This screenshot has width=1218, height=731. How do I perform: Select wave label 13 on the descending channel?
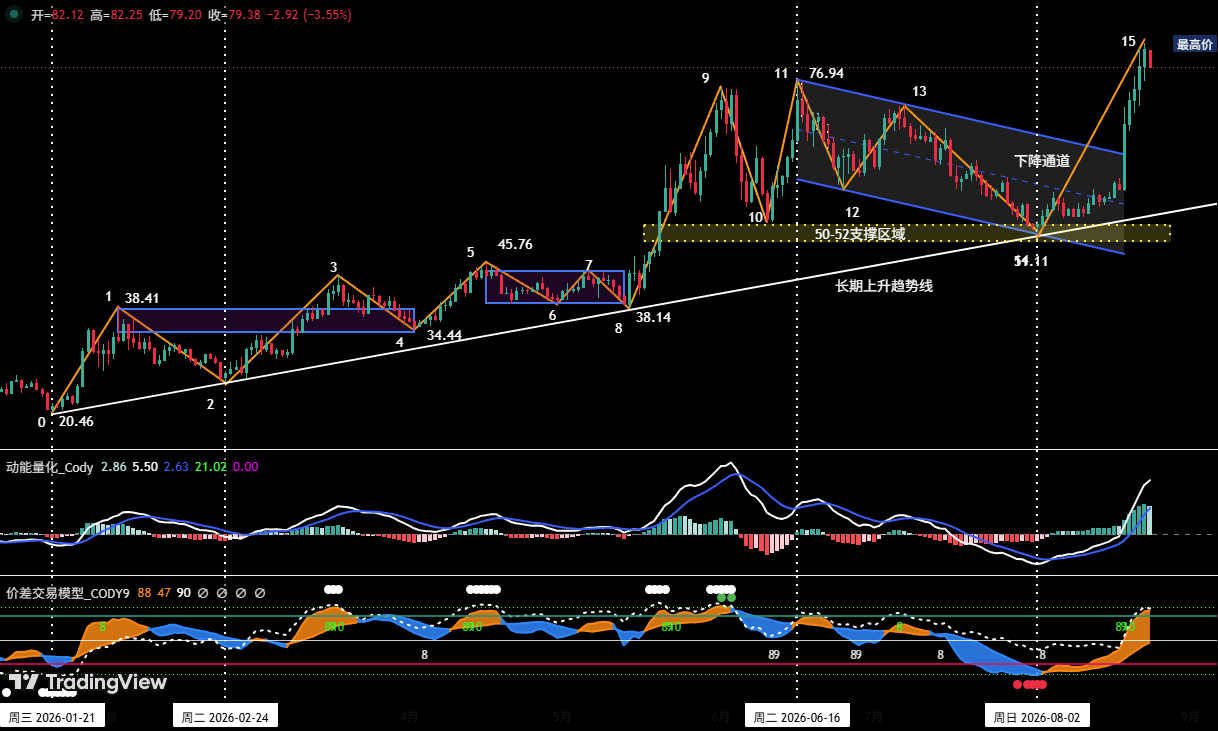tap(919, 91)
